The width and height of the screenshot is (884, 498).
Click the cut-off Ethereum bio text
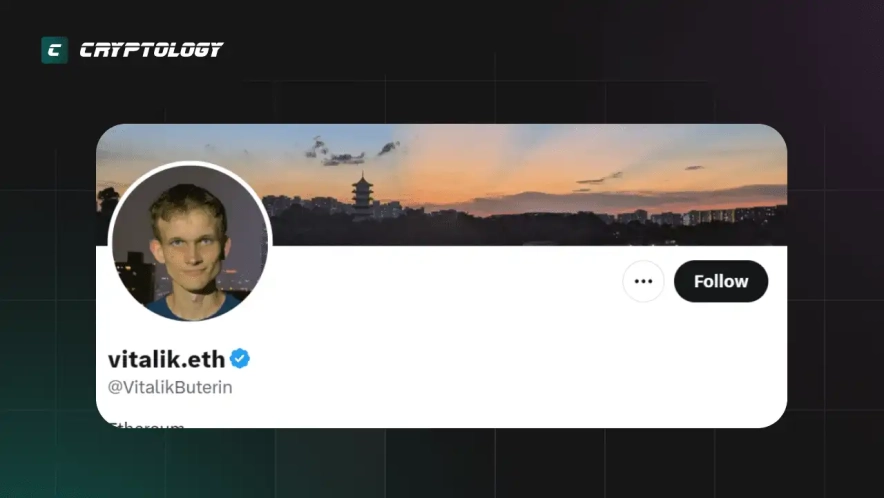(x=147, y=424)
